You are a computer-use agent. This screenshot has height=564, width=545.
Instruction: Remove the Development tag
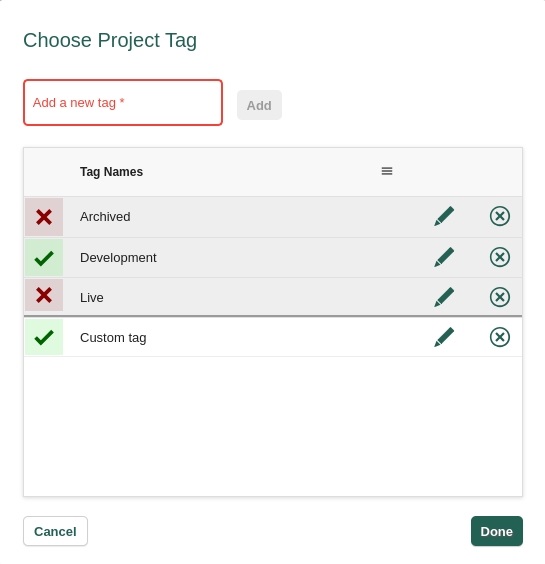(500, 257)
